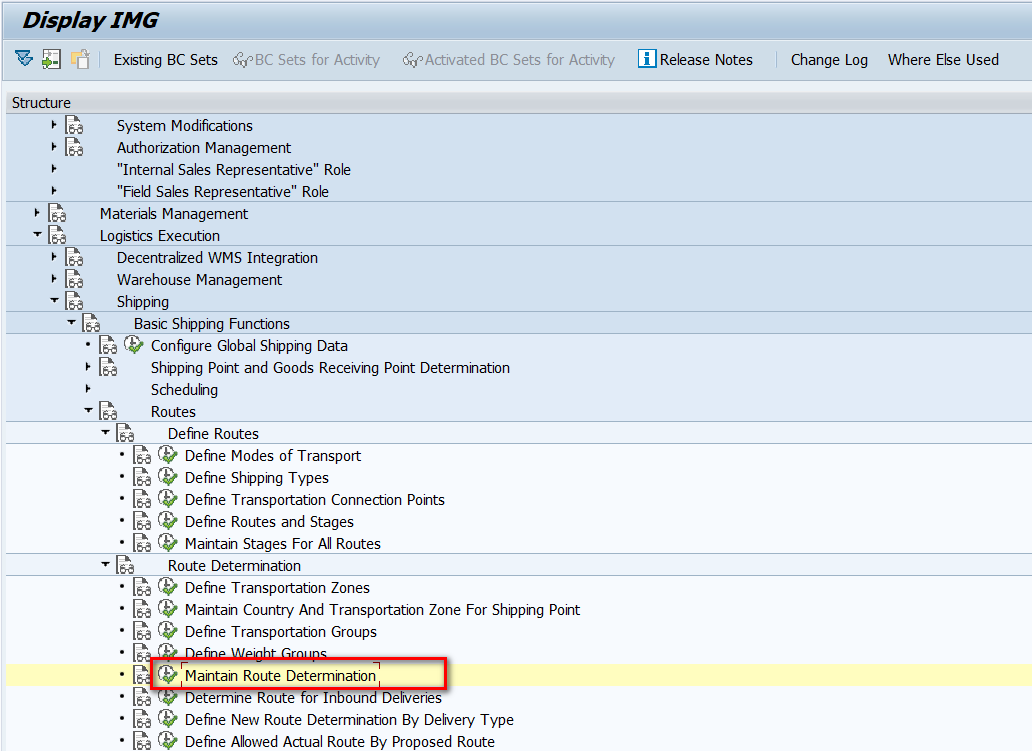Click the documentation icon next to Configure Global Shipping Data
Viewport: 1032px width, 751px height.
tap(108, 345)
